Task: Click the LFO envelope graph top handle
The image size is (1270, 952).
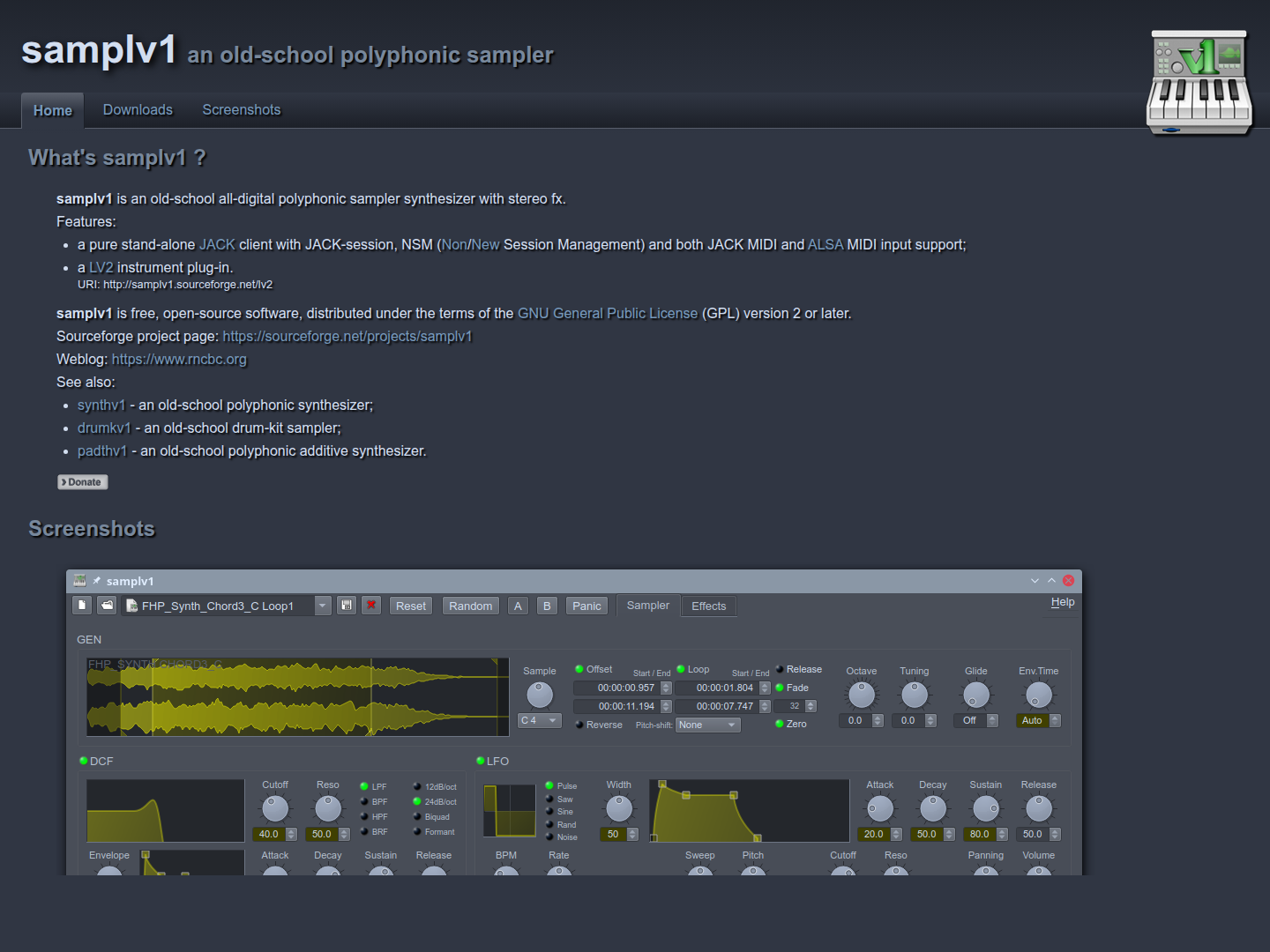Action: point(662,784)
